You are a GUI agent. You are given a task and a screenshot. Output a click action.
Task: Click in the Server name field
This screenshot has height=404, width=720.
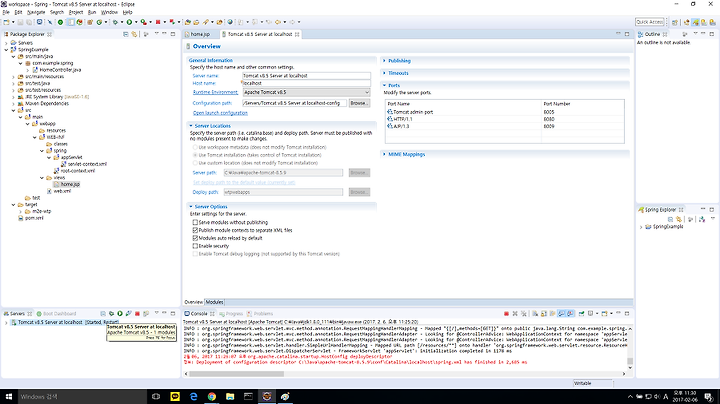point(306,76)
